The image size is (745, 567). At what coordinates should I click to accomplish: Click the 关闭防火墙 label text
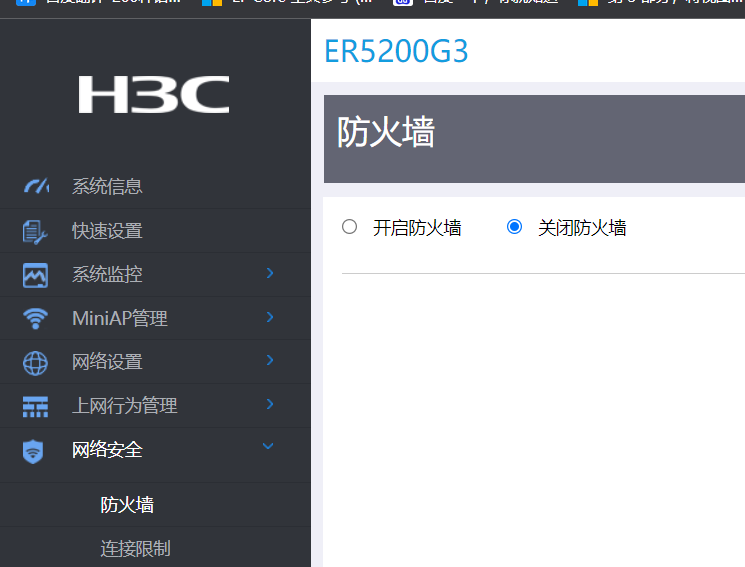582,228
